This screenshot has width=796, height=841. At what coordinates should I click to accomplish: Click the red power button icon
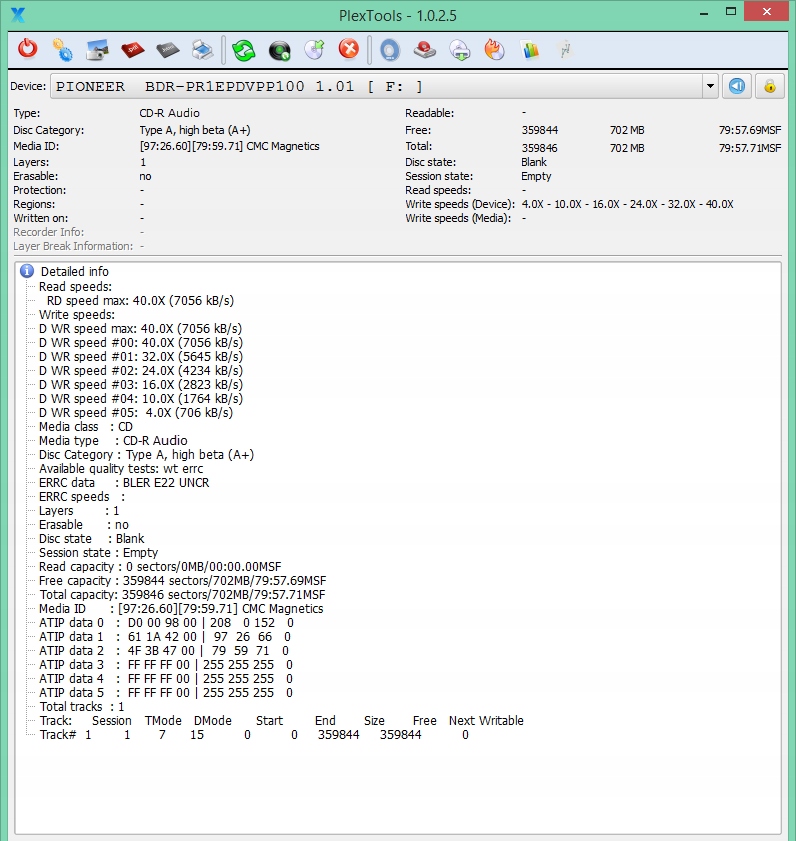(x=28, y=49)
